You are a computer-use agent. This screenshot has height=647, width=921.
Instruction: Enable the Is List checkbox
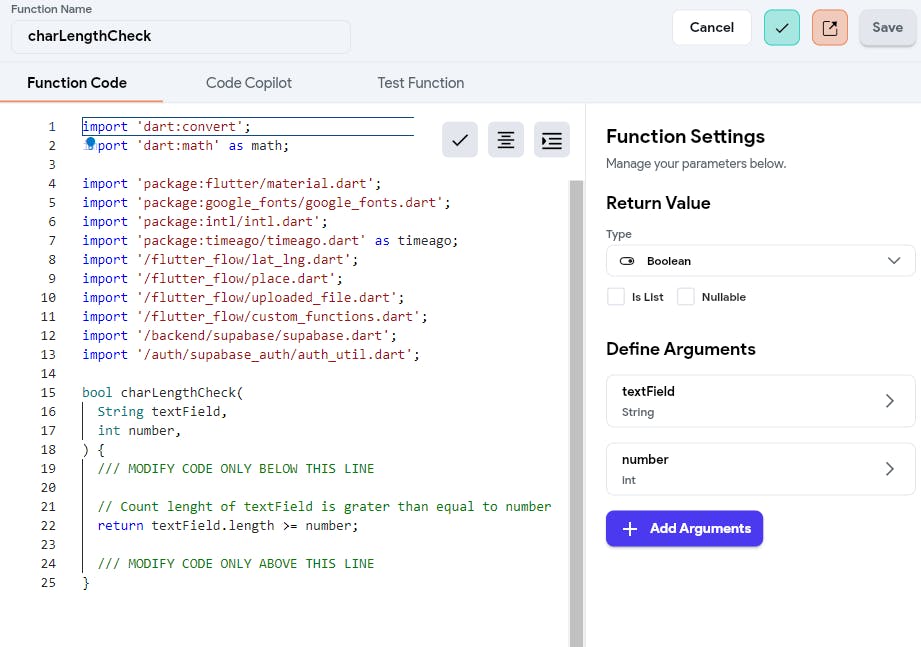point(616,297)
